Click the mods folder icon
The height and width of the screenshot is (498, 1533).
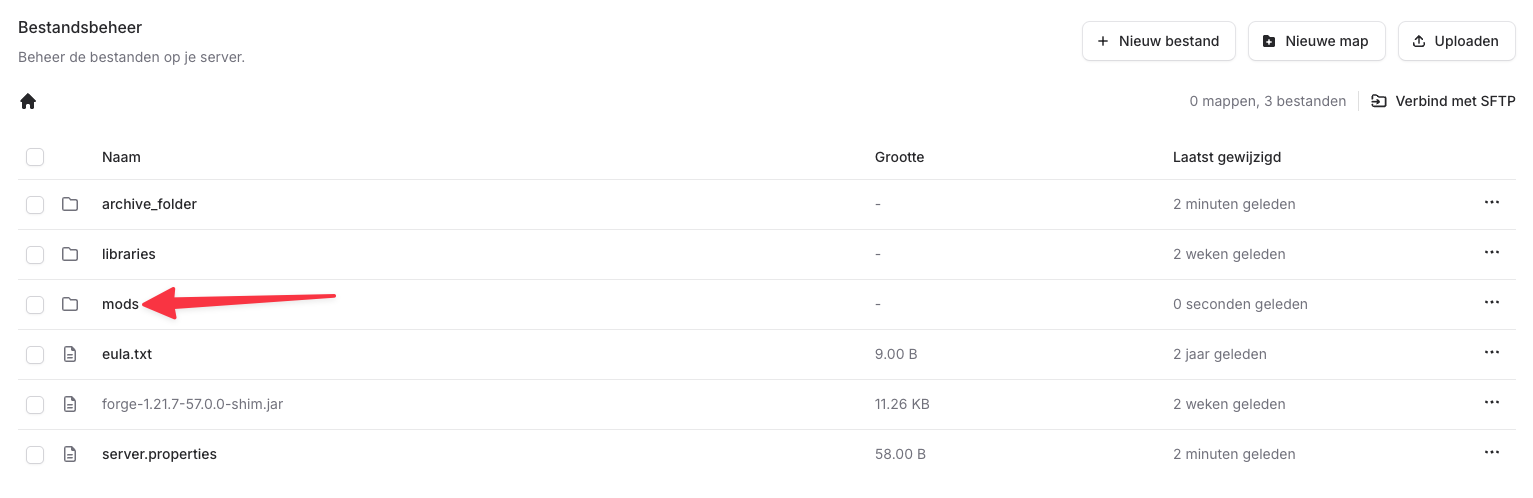click(x=70, y=304)
